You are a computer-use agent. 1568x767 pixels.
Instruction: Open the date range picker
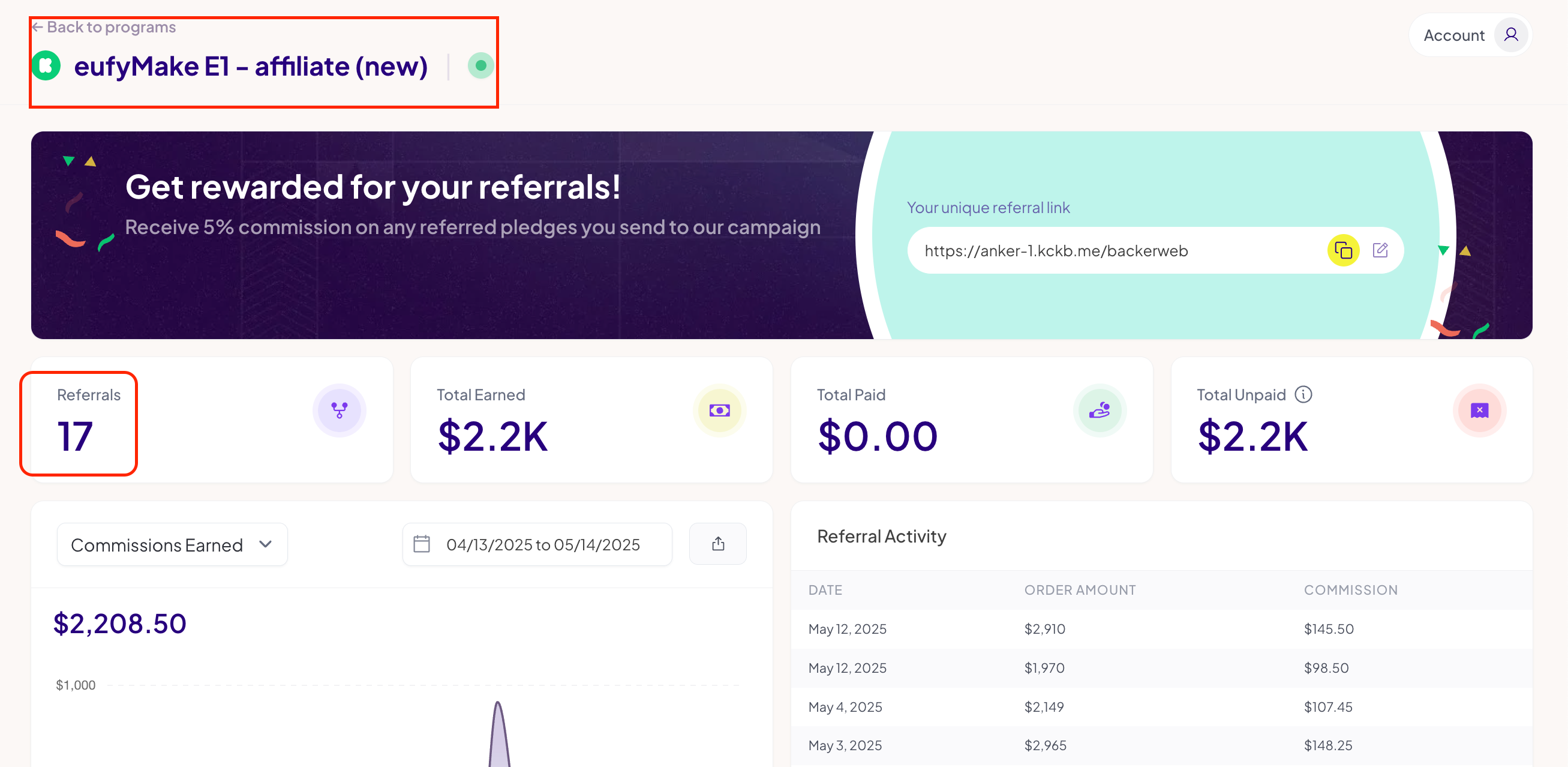542,544
